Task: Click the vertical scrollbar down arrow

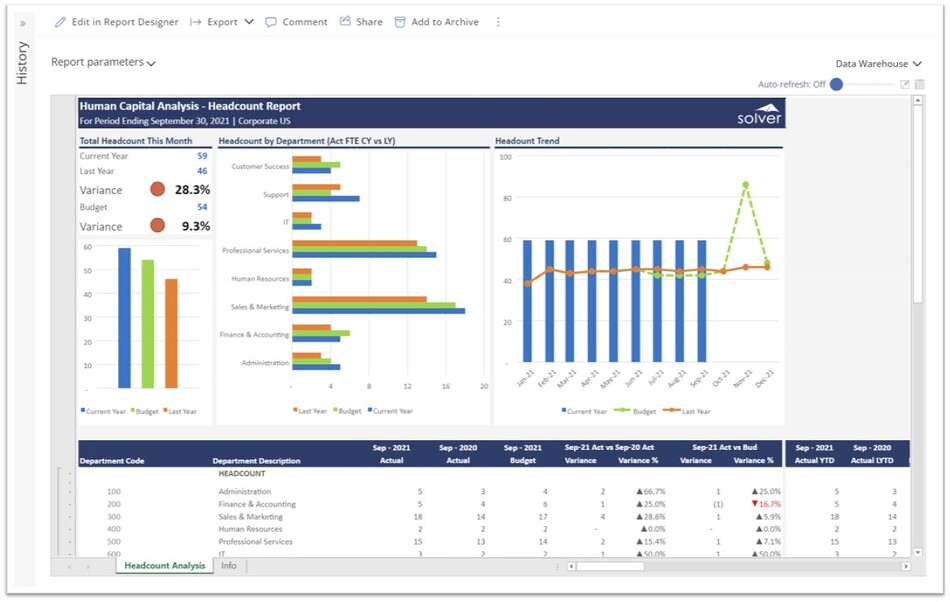Action: point(918,551)
